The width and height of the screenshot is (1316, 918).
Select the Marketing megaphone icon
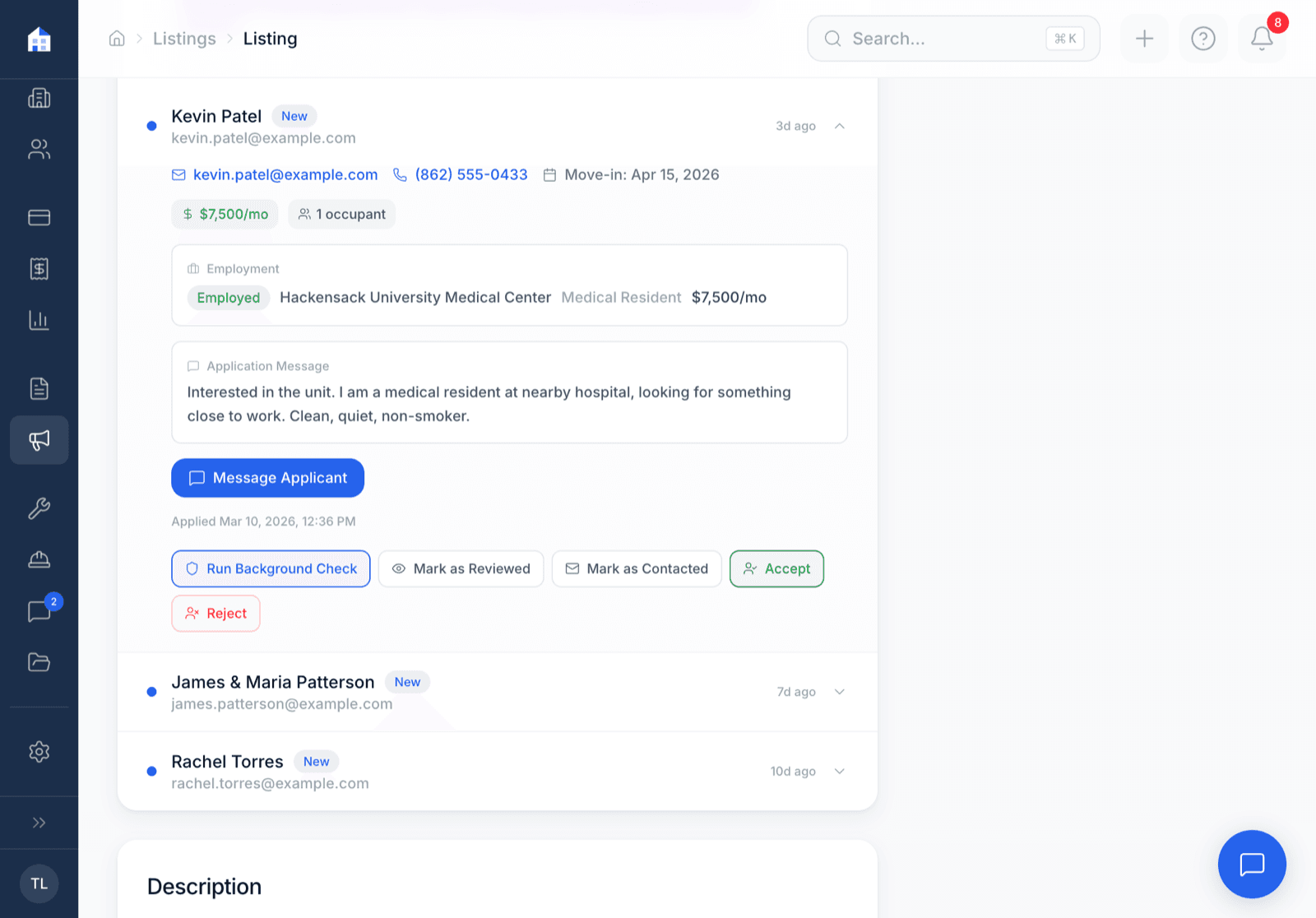point(39,440)
